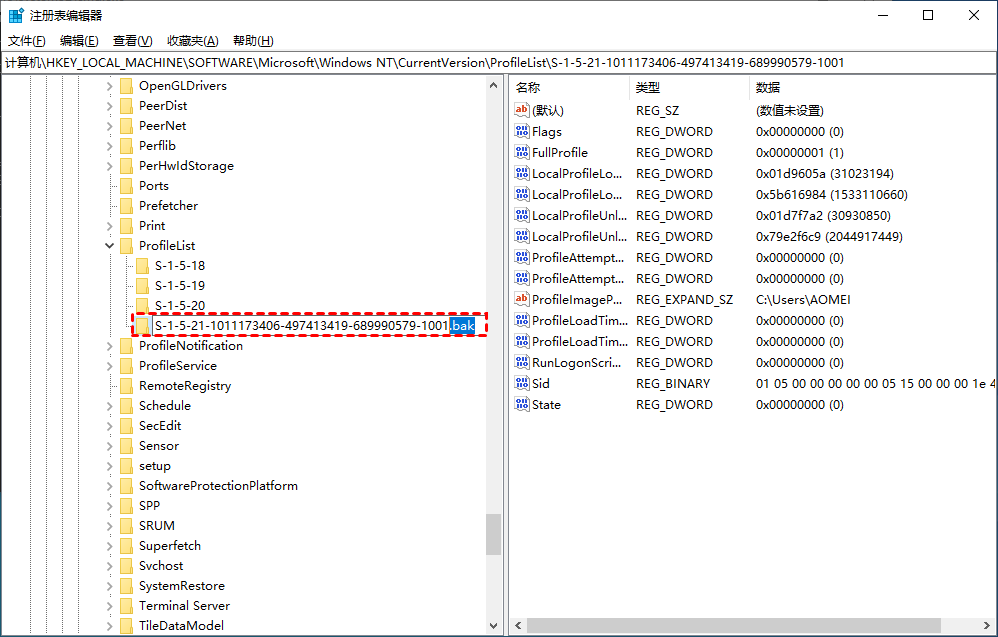Viewport: 998px width, 637px height.
Task: Click the SystemRestore folder icon
Action: 127,586
